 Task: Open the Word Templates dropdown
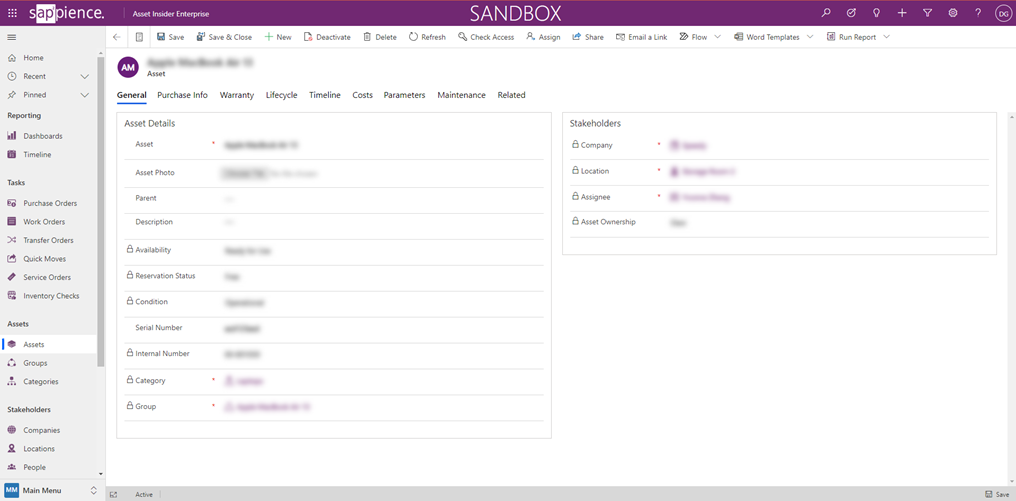click(810, 37)
